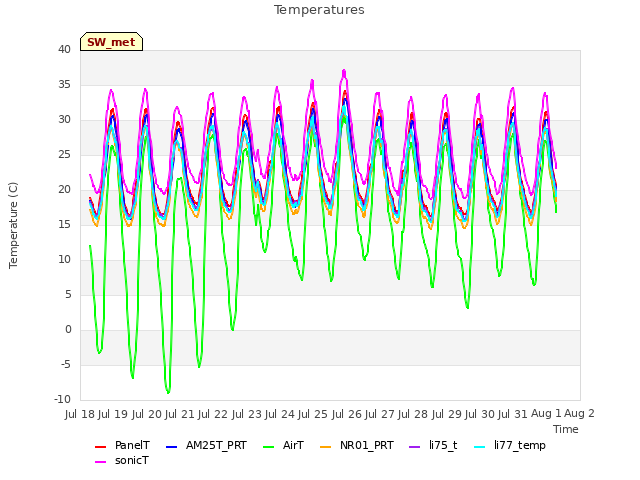Viewport: 640px width, 480px height.
Task: Click the cyan li77_temp color marker
Action: [480, 447]
